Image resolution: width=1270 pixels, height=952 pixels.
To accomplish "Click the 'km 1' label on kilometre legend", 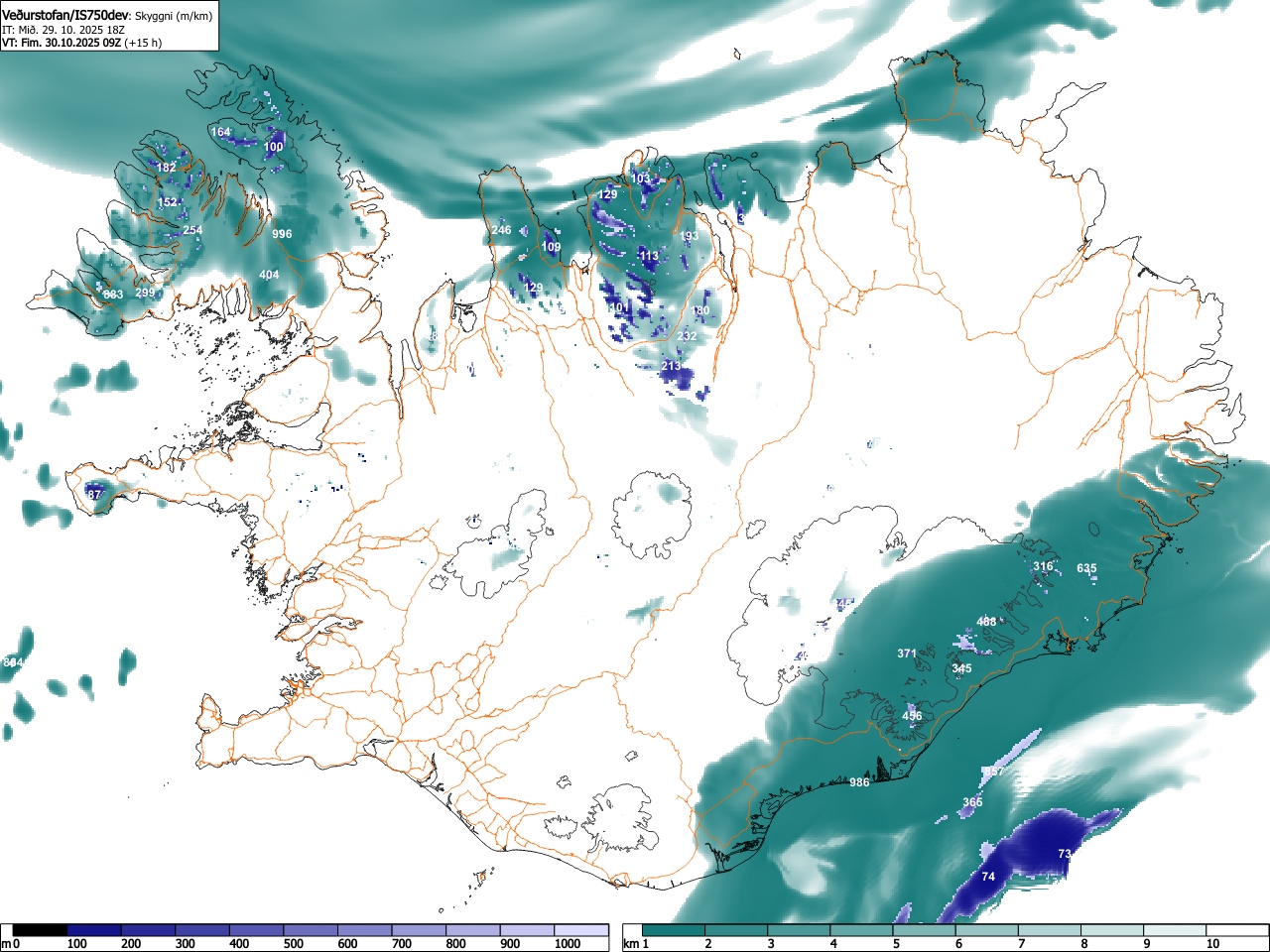I will tap(635, 944).
